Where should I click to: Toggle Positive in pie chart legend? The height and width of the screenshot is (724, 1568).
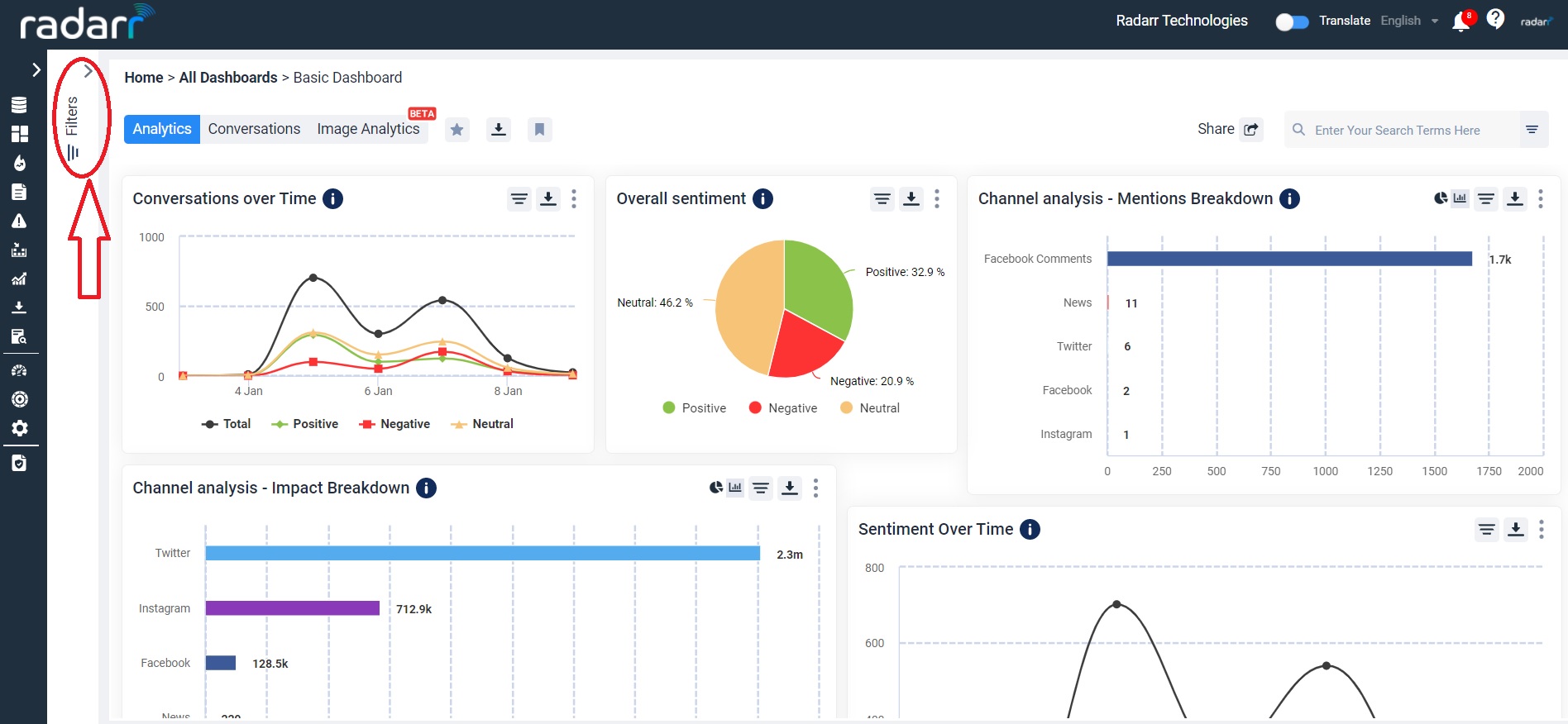pos(695,408)
